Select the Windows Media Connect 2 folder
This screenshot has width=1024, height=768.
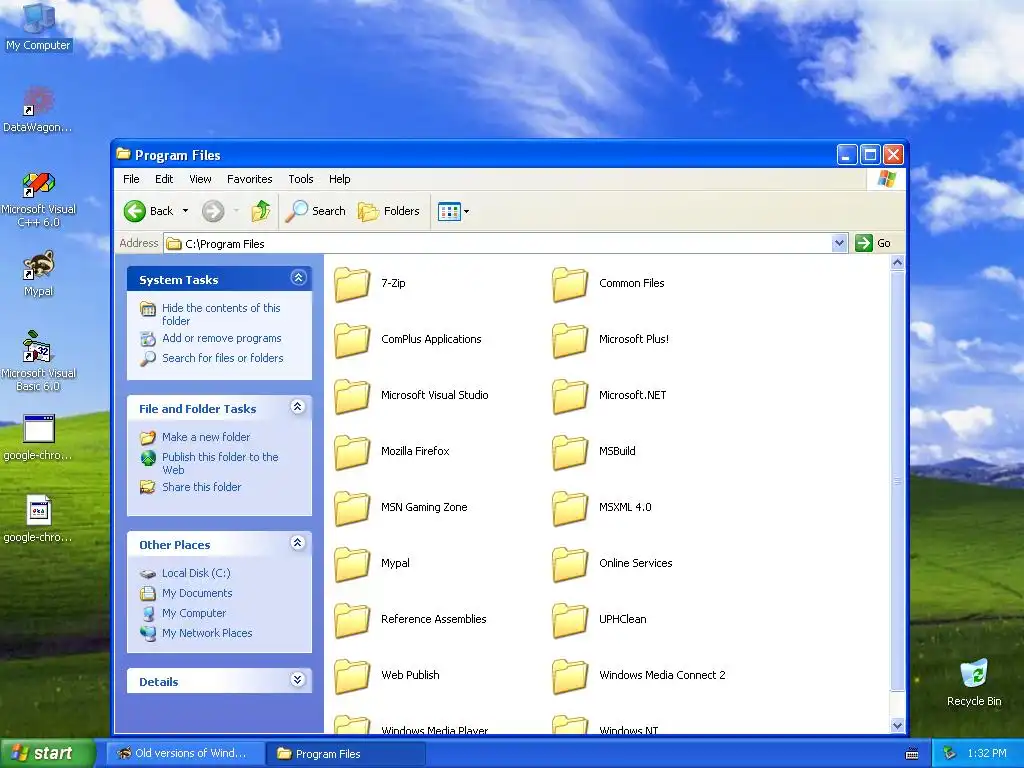[570, 676]
